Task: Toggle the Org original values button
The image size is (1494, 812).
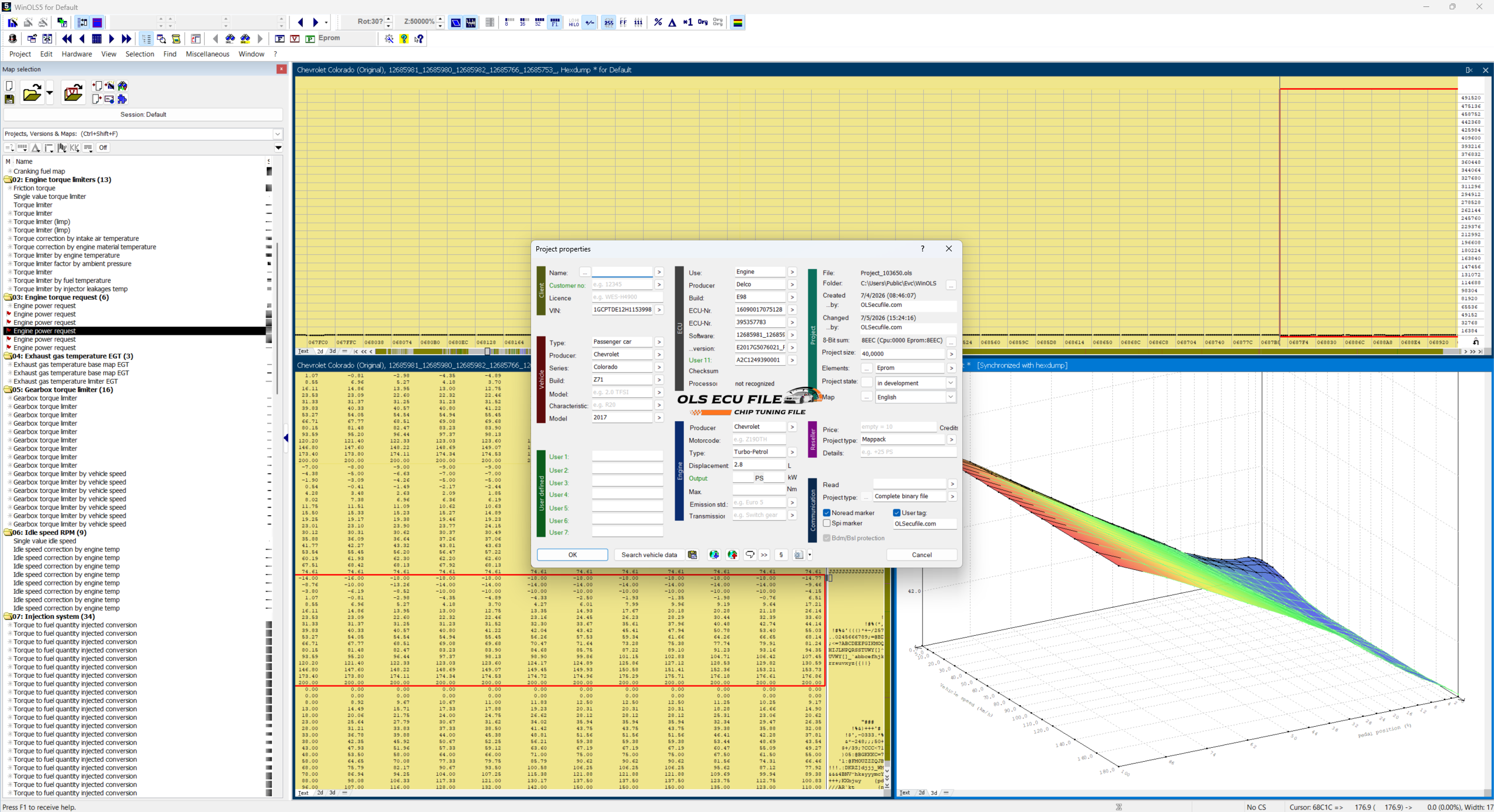Action: coord(703,22)
